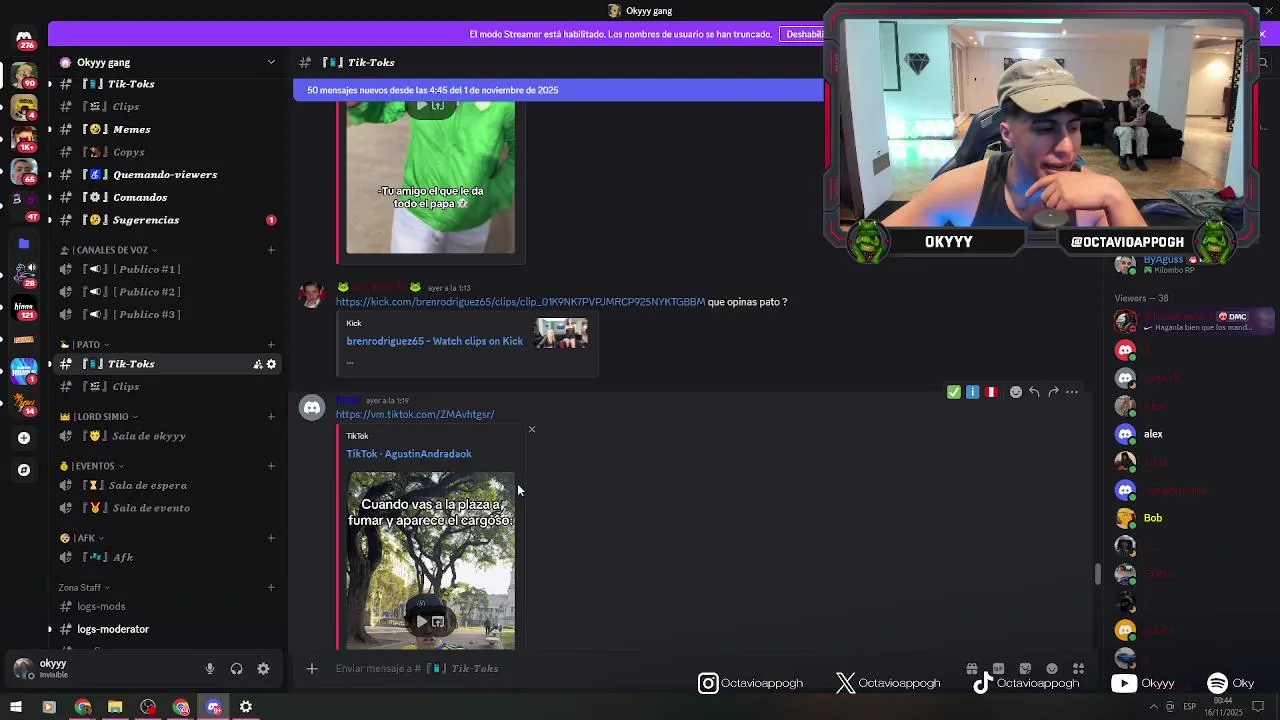
Task: Open the apps launcher icon
Action: pyautogui.click(x=1078, y=669)
